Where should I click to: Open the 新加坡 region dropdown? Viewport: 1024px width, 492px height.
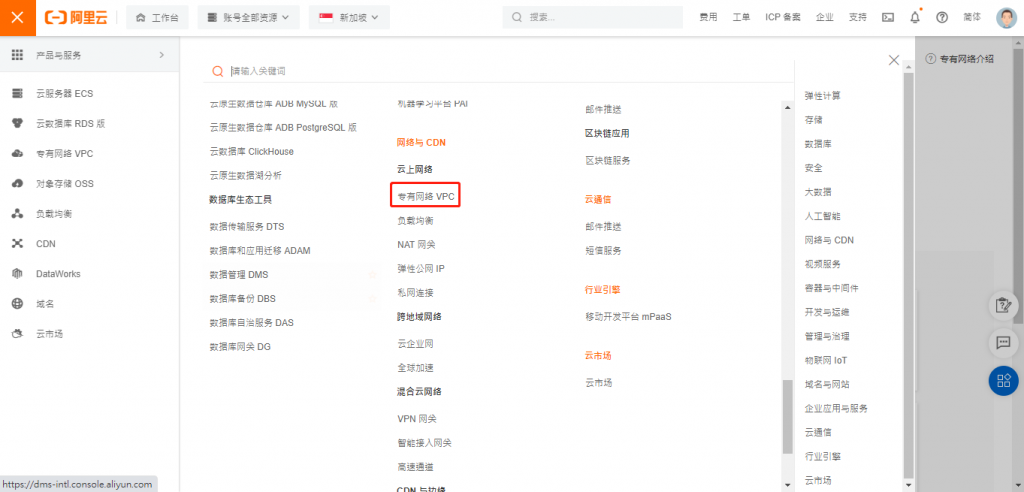(349, 18)
